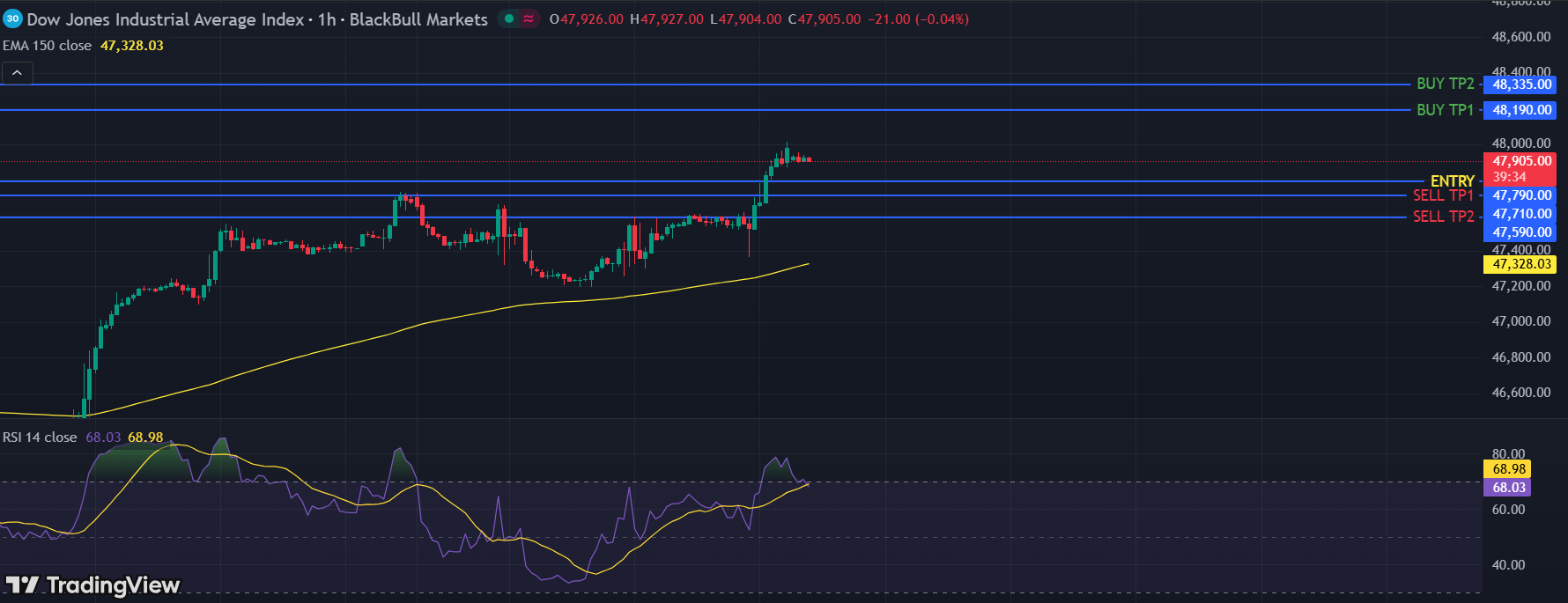Open the TradingView logo in the corner
This screenshot has height=603, width=1568.
pos(92,585)
